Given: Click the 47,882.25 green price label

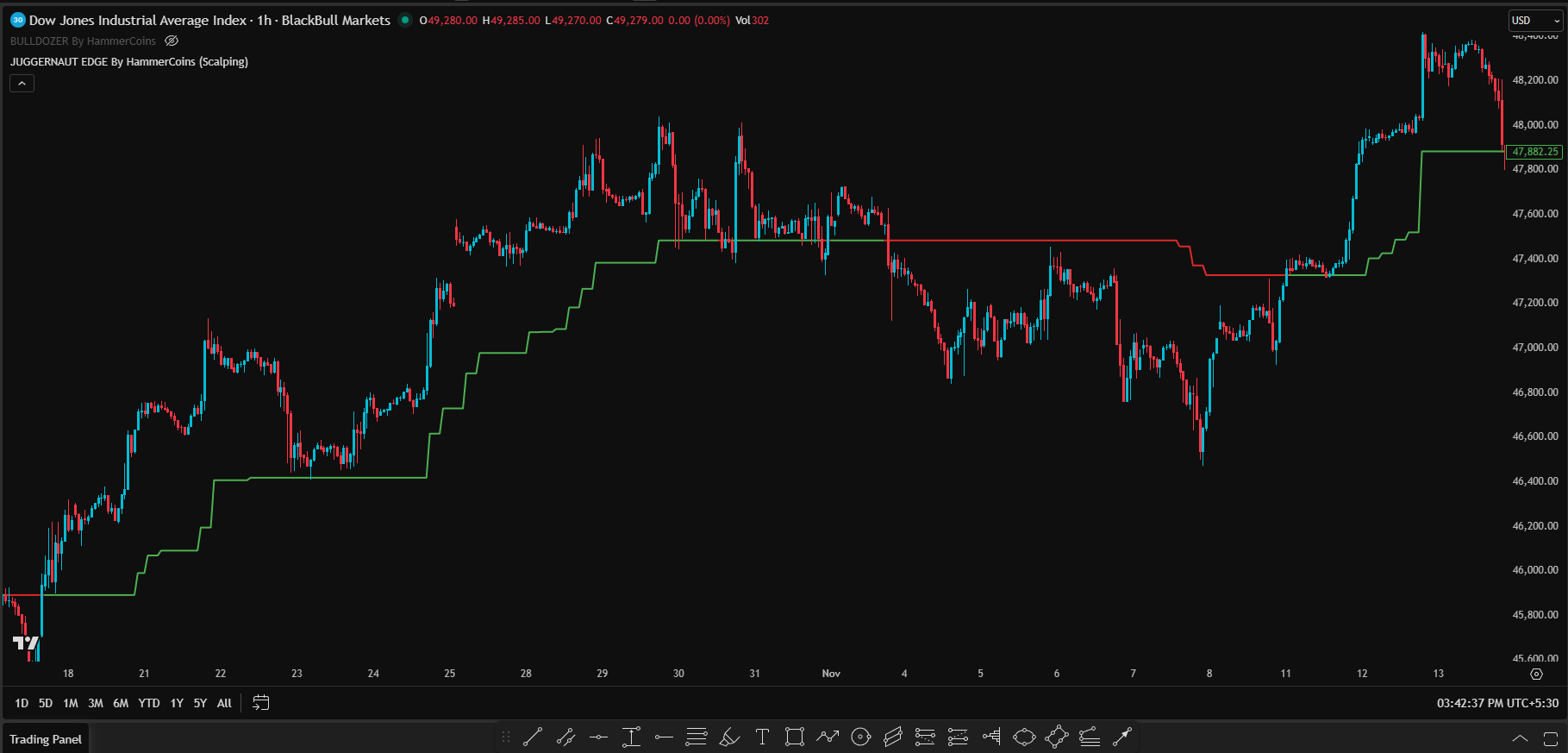Looking at the screenshot, I should pyautogui.click(x=1534, y=152).
